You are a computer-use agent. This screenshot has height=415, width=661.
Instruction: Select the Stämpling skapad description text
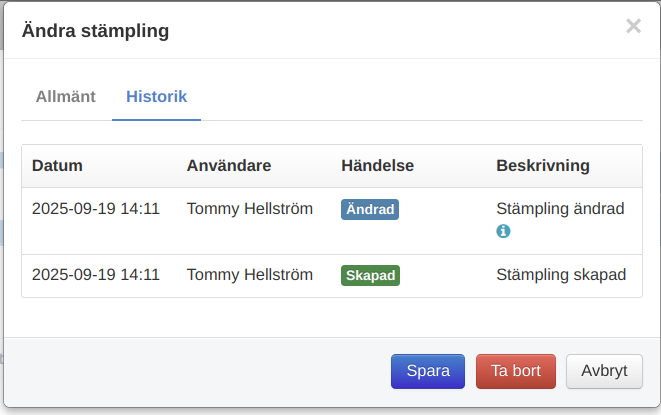point(561,274)
